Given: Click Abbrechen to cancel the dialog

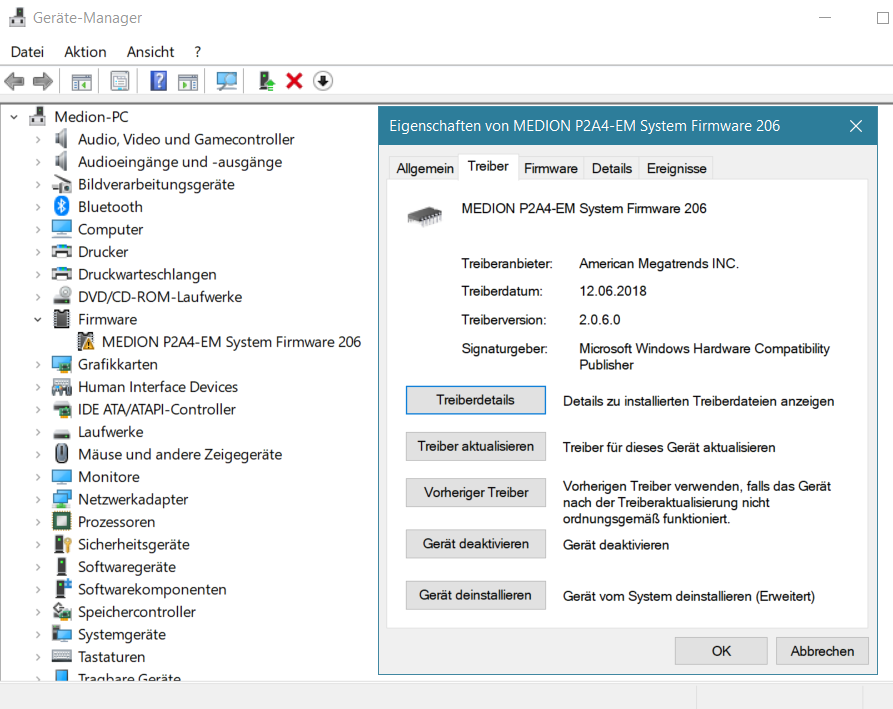Looking at the screenshot, I should pyautogui.click(x=822, y=650).
